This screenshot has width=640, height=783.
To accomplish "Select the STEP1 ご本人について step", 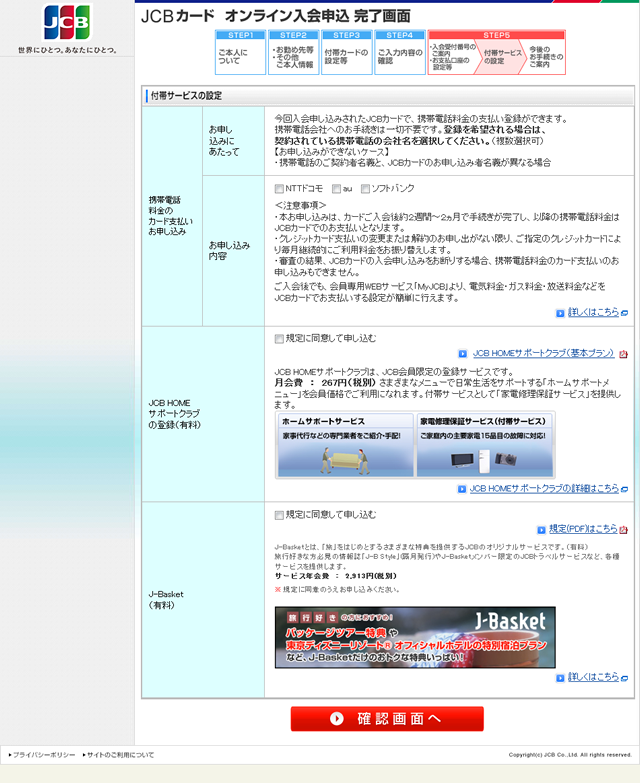I will tap(240, 52).
